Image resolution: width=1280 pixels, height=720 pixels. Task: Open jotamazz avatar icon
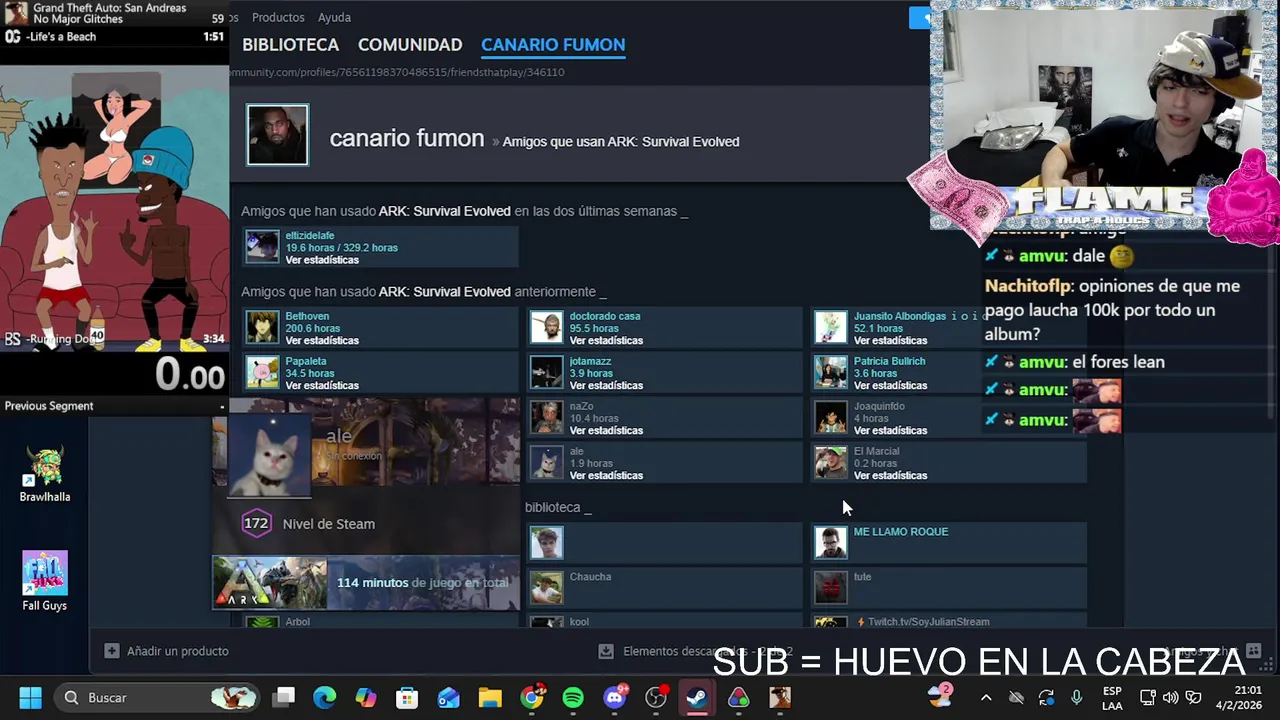[x=547, y=372]
